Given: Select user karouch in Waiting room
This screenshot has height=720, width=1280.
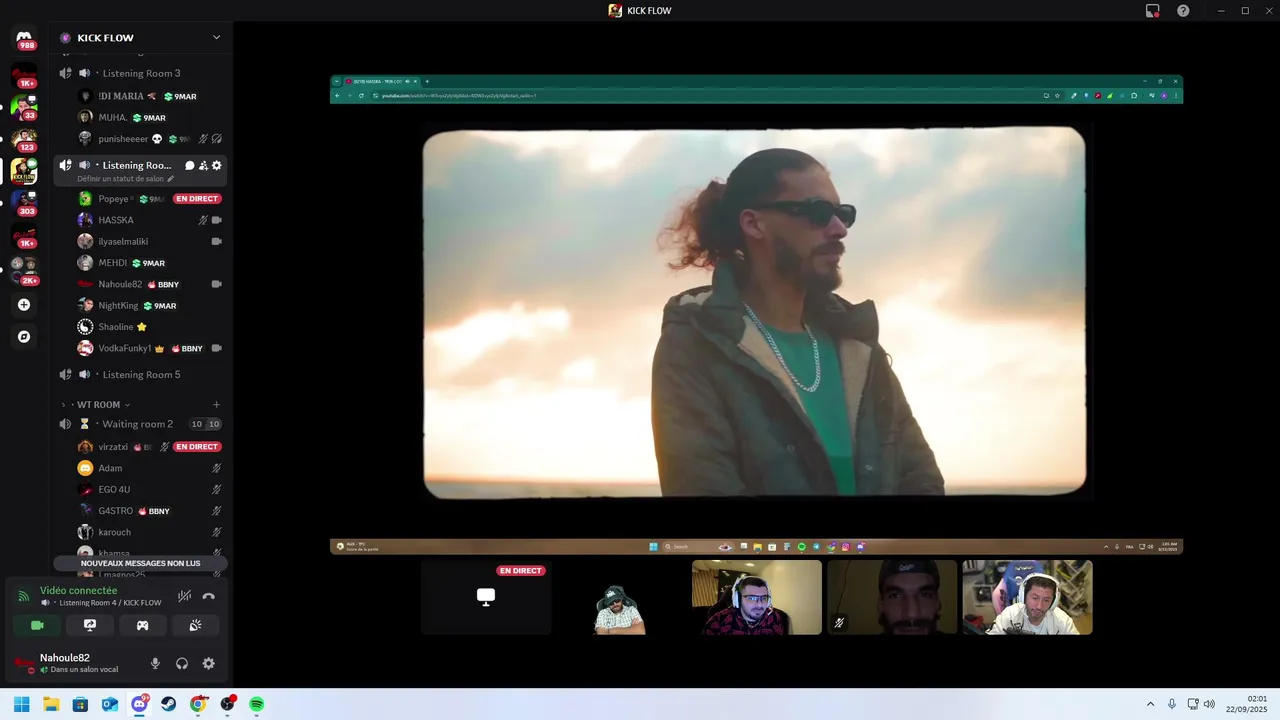Looking at the screenshot, I should coord(150,532).
